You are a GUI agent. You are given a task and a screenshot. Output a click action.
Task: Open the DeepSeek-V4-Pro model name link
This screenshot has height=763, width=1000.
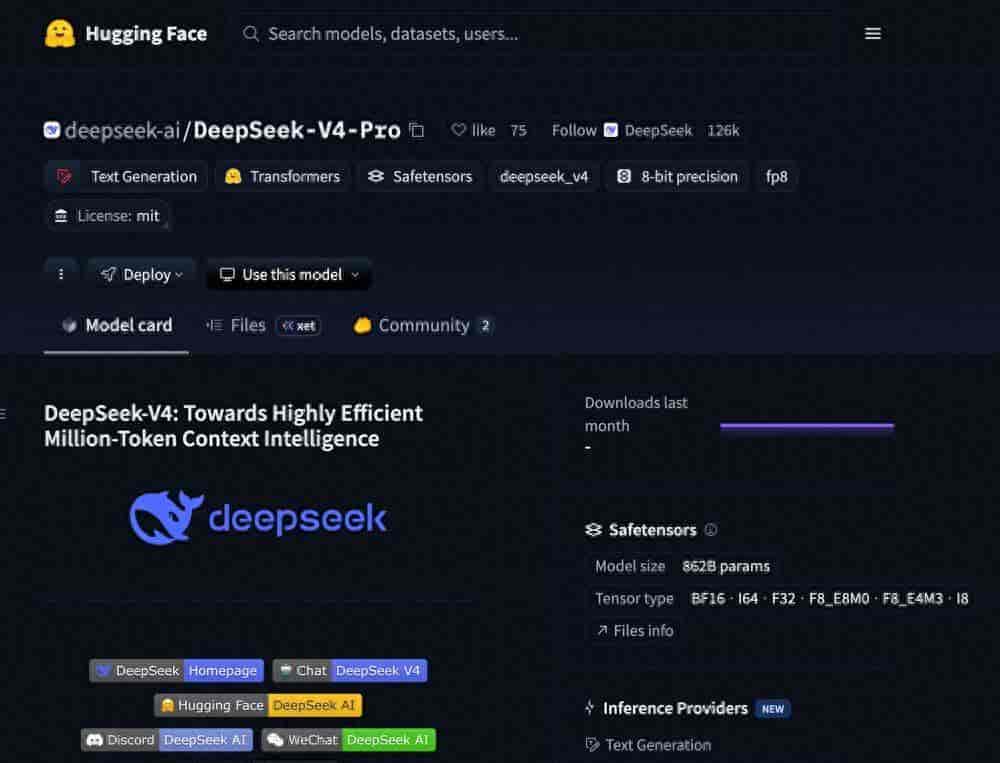297,130
